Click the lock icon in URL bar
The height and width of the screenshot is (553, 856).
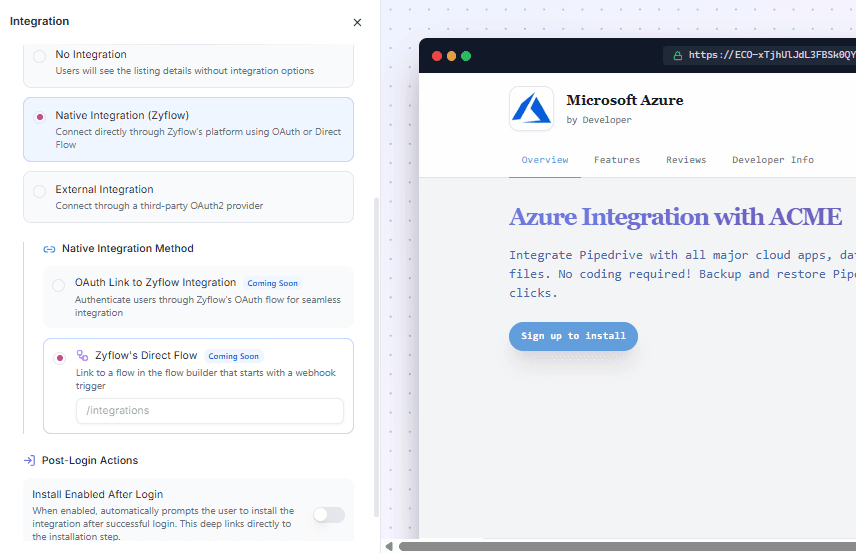pyautogui.click(x=677, y=56)
